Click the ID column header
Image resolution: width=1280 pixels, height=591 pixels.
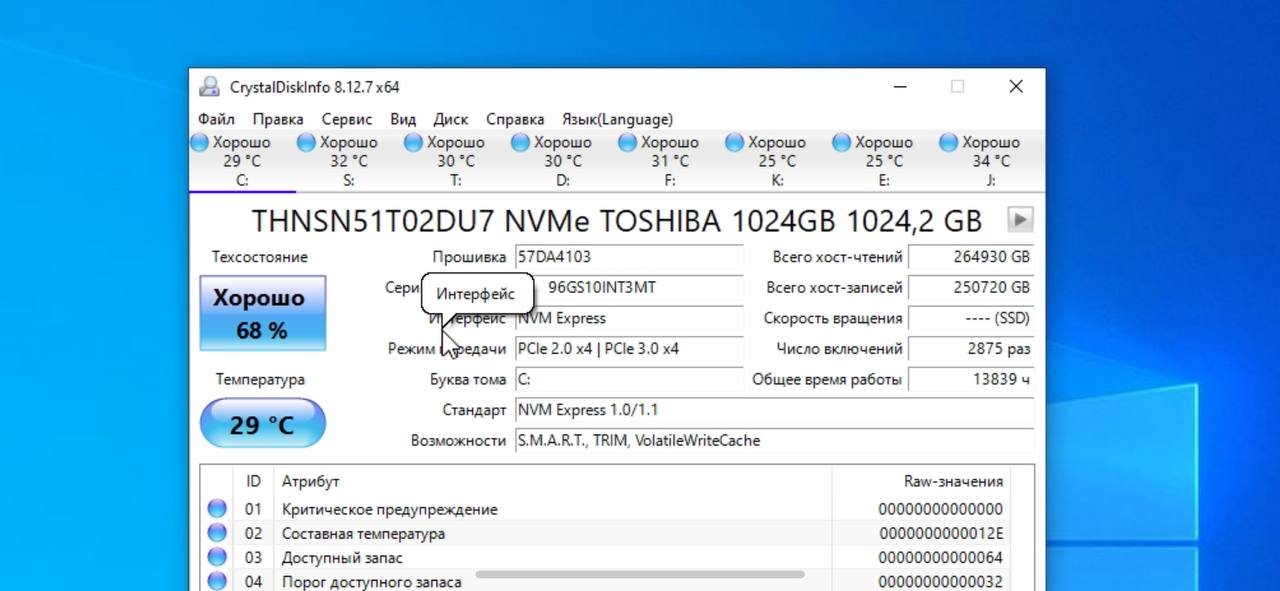point(254,481)
